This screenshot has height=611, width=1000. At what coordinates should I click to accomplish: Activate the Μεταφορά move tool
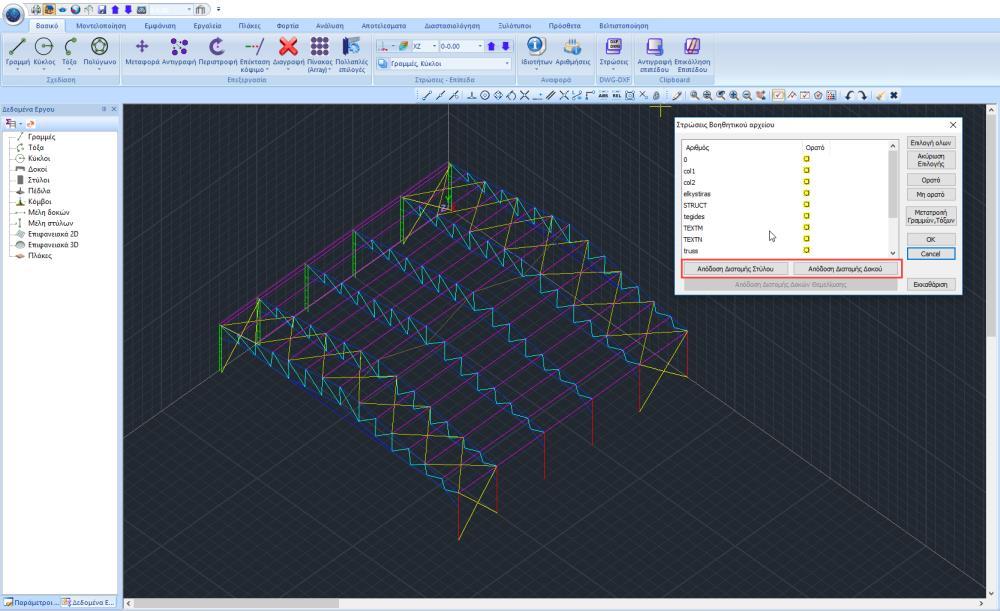point(142,52)
